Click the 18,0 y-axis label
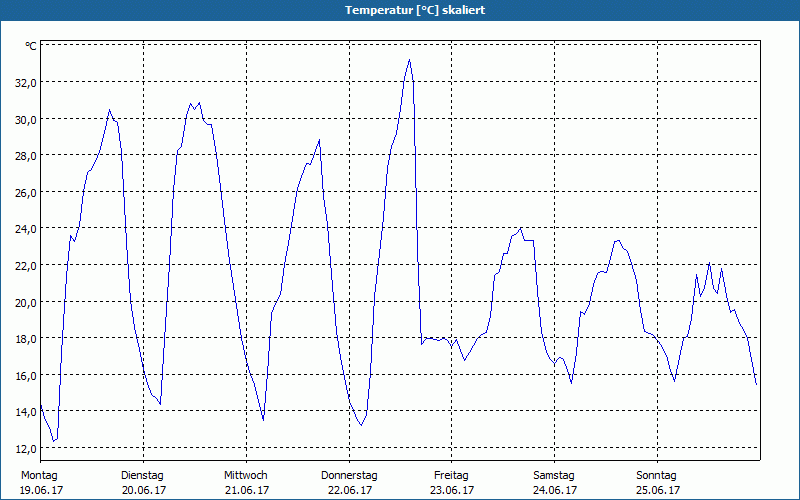 coord(26,339)
